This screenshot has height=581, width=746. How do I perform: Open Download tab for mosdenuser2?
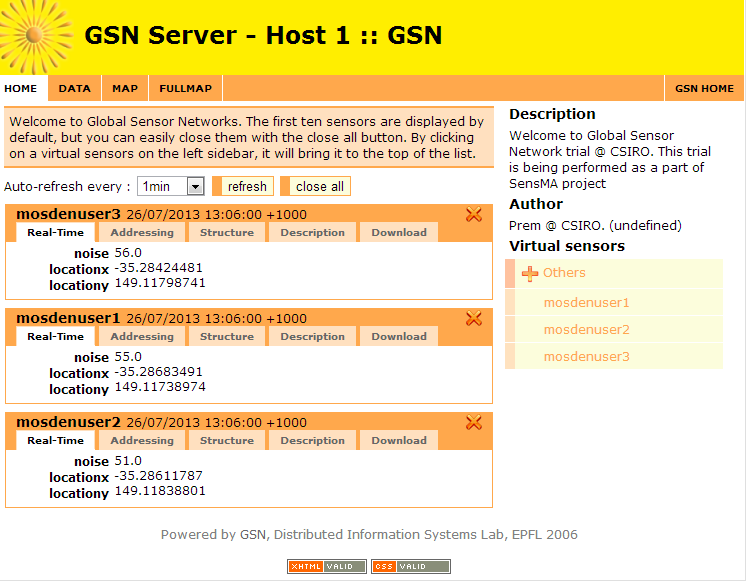pos(399,441)
